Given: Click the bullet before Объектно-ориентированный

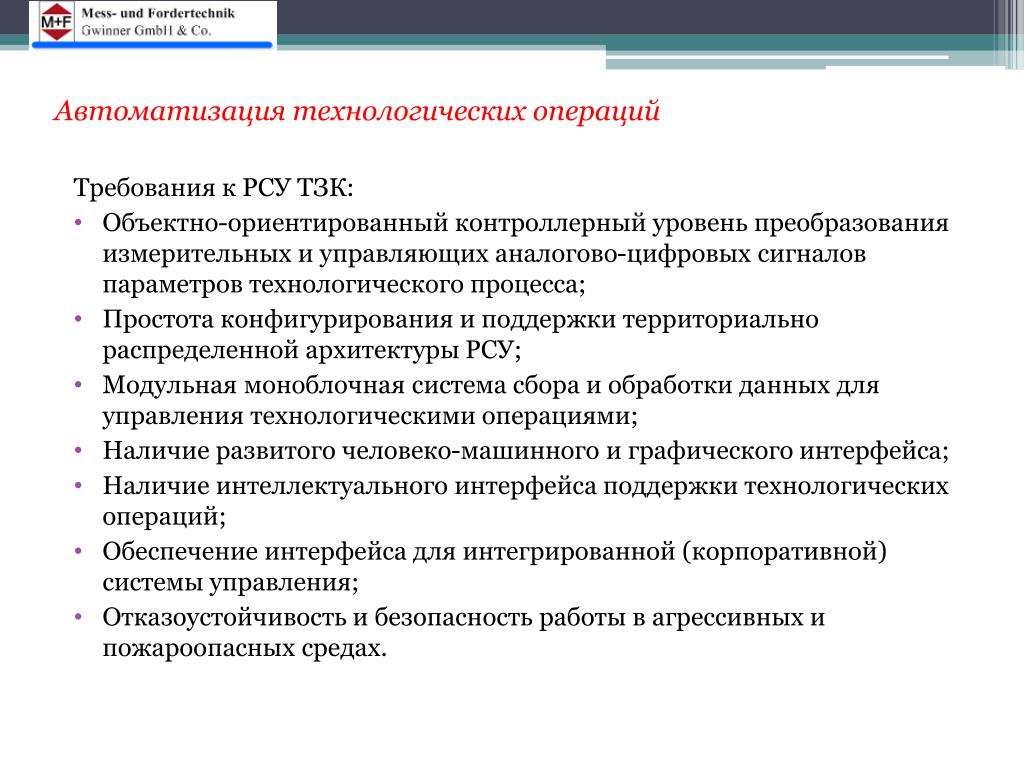Looking at the screenshot, I should [x=78, y=223].
